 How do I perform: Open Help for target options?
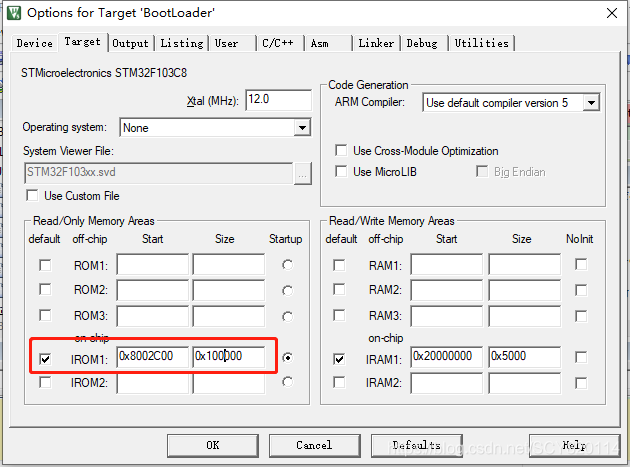pyautogui.click(x=575, y=445)
